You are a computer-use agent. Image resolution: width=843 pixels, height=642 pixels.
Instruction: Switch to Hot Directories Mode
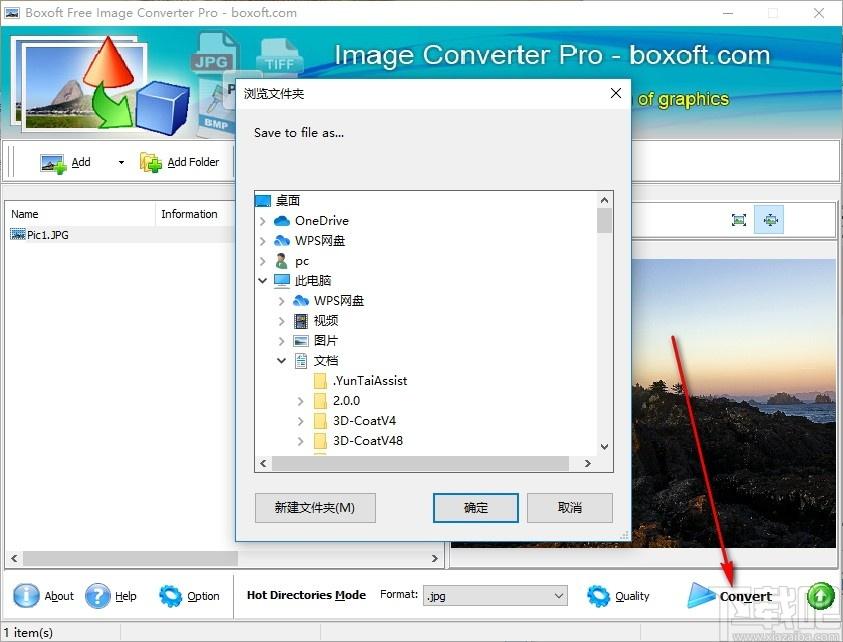[x=306, y=595]
